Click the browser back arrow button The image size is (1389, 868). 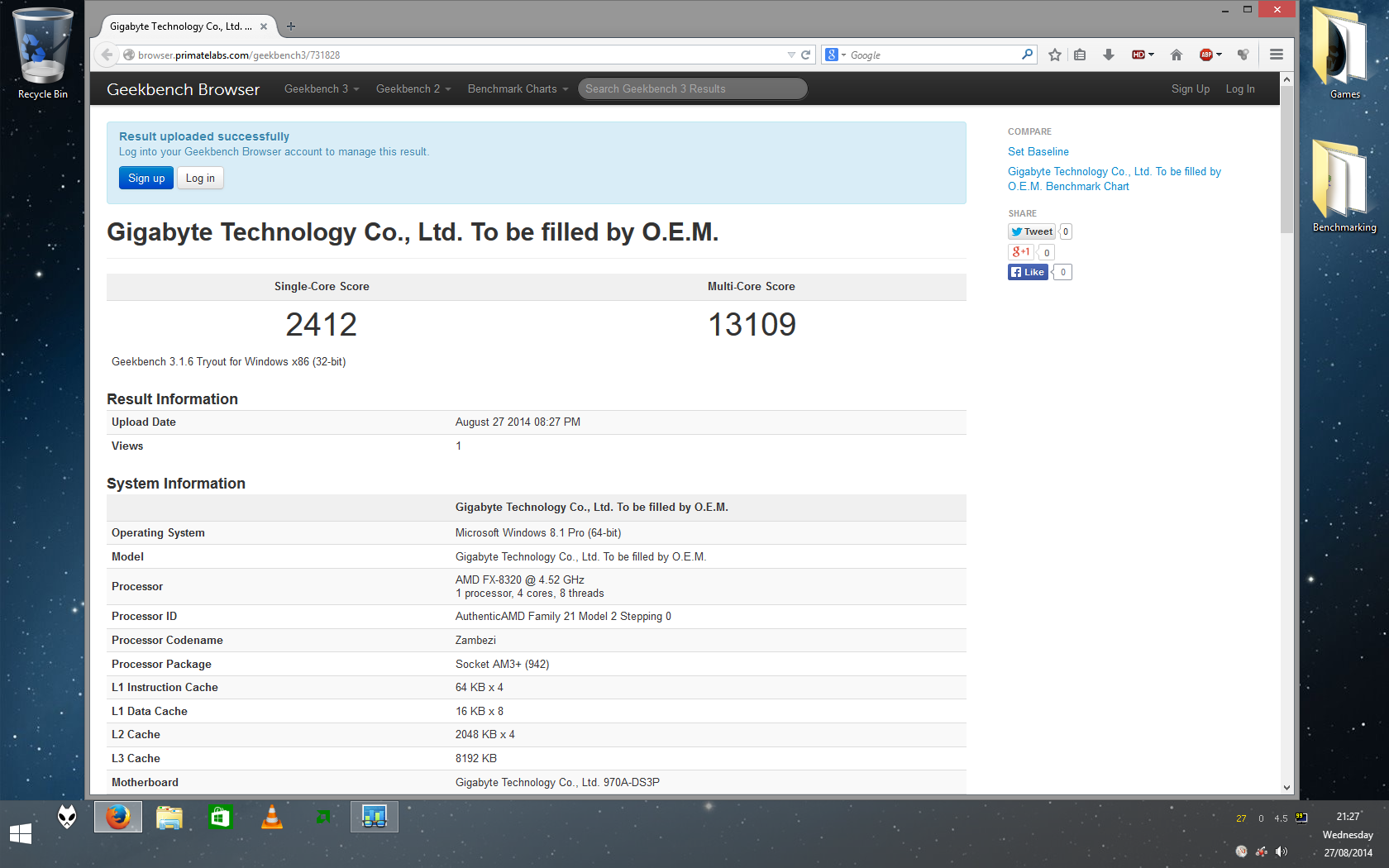coord(107,55)
